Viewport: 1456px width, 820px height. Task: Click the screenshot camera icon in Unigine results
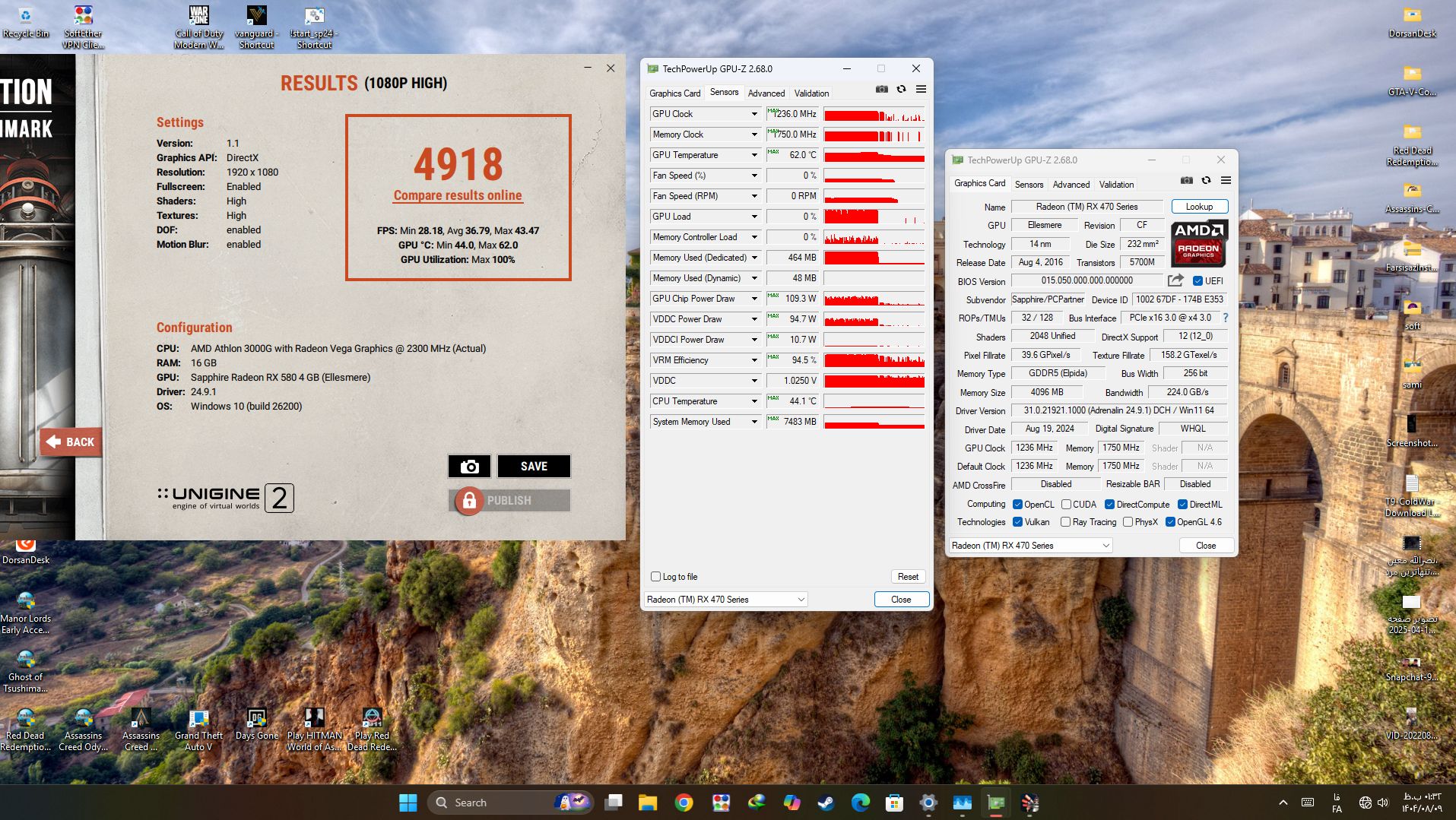pos(469,467)
